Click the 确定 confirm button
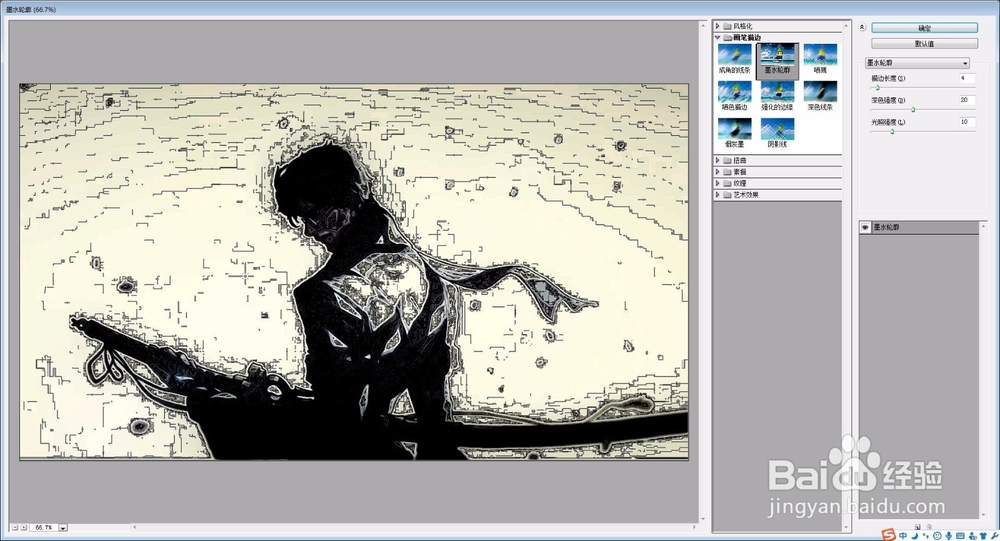1000x541 pixels. 924,28
